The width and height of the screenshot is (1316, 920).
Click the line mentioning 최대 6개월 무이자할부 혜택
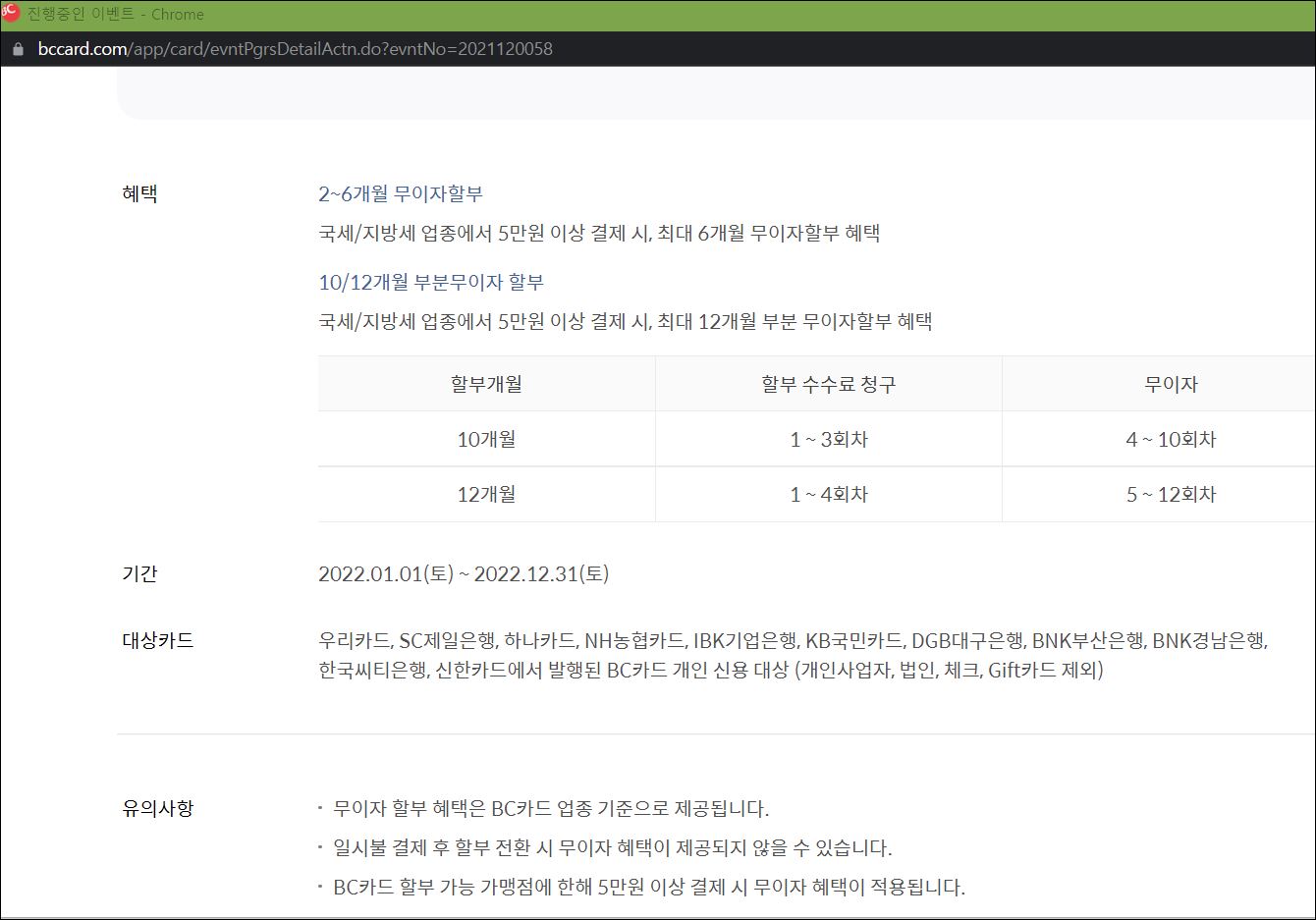coord(599,233)
